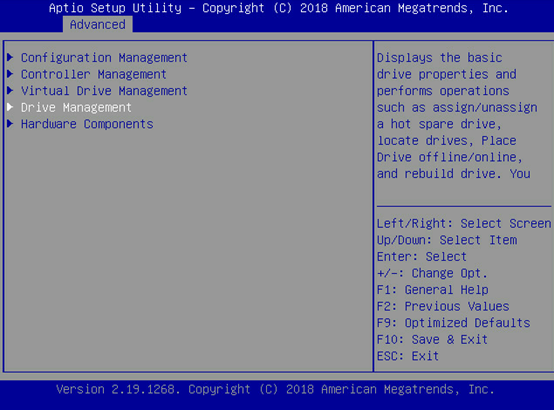This screenshot has width=554, height=410.
Task: Click the arrow beside Hardware Components
Action: 10,123
